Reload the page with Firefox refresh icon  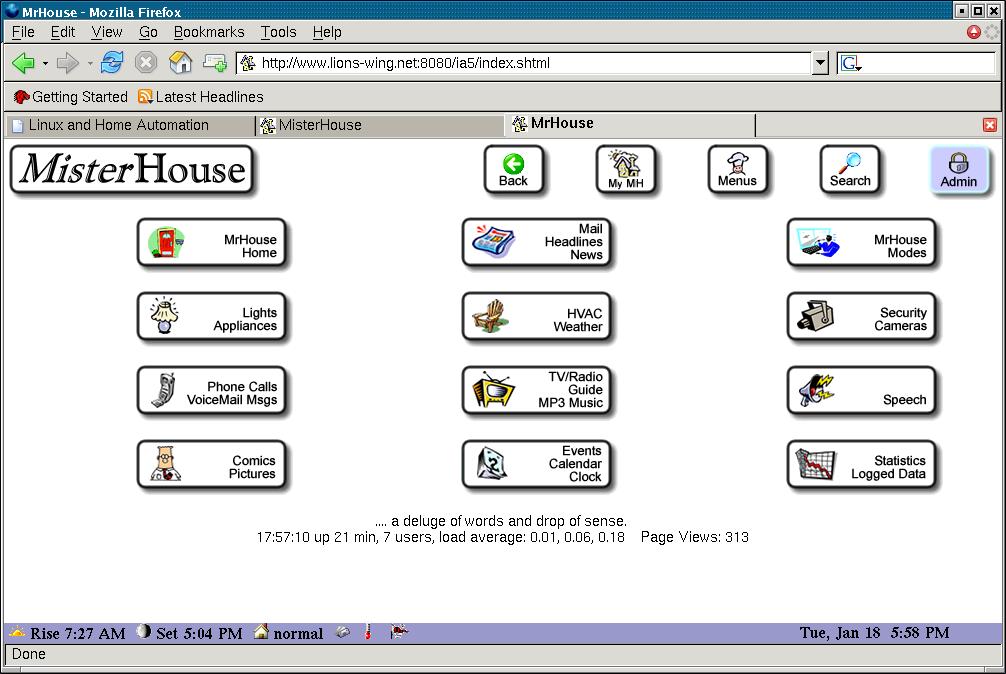pos(112,63)
